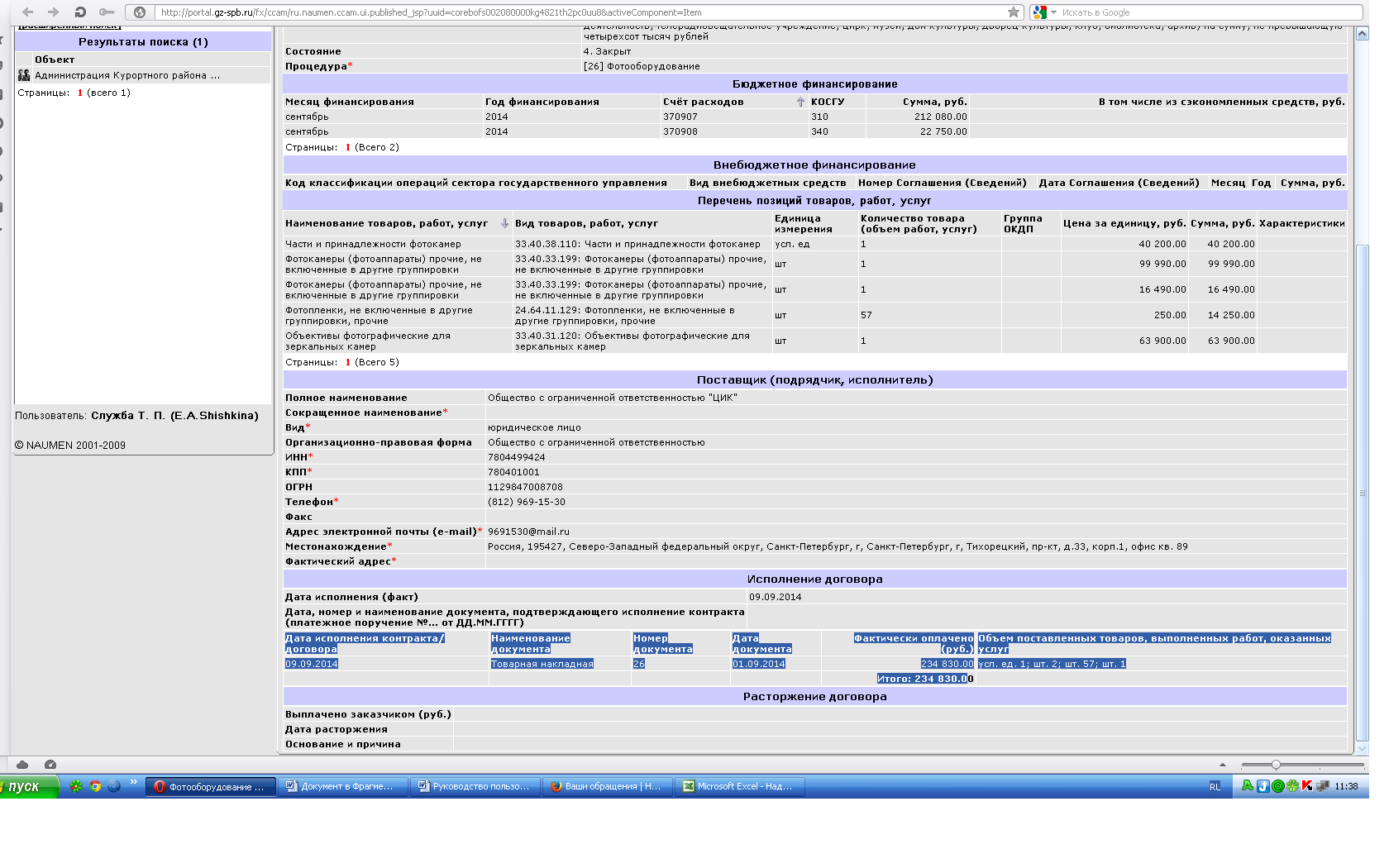Click the supplier phone (812) 969-15-30
This screenshot has width=1389, height=868.
(527, 502)
